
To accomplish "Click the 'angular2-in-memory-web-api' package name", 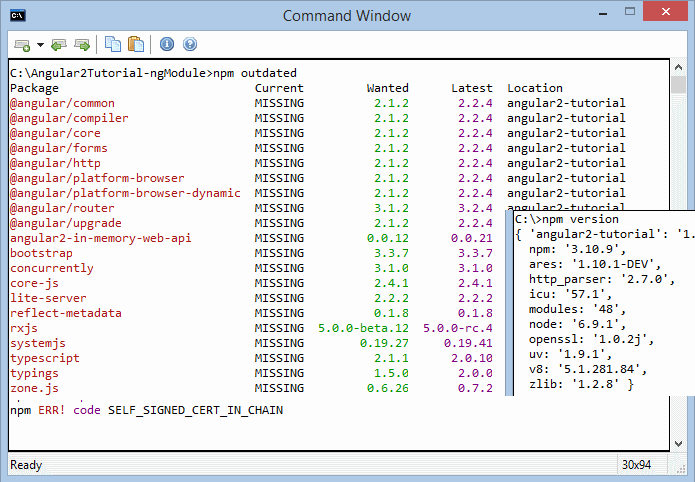I will click(101, 238).
